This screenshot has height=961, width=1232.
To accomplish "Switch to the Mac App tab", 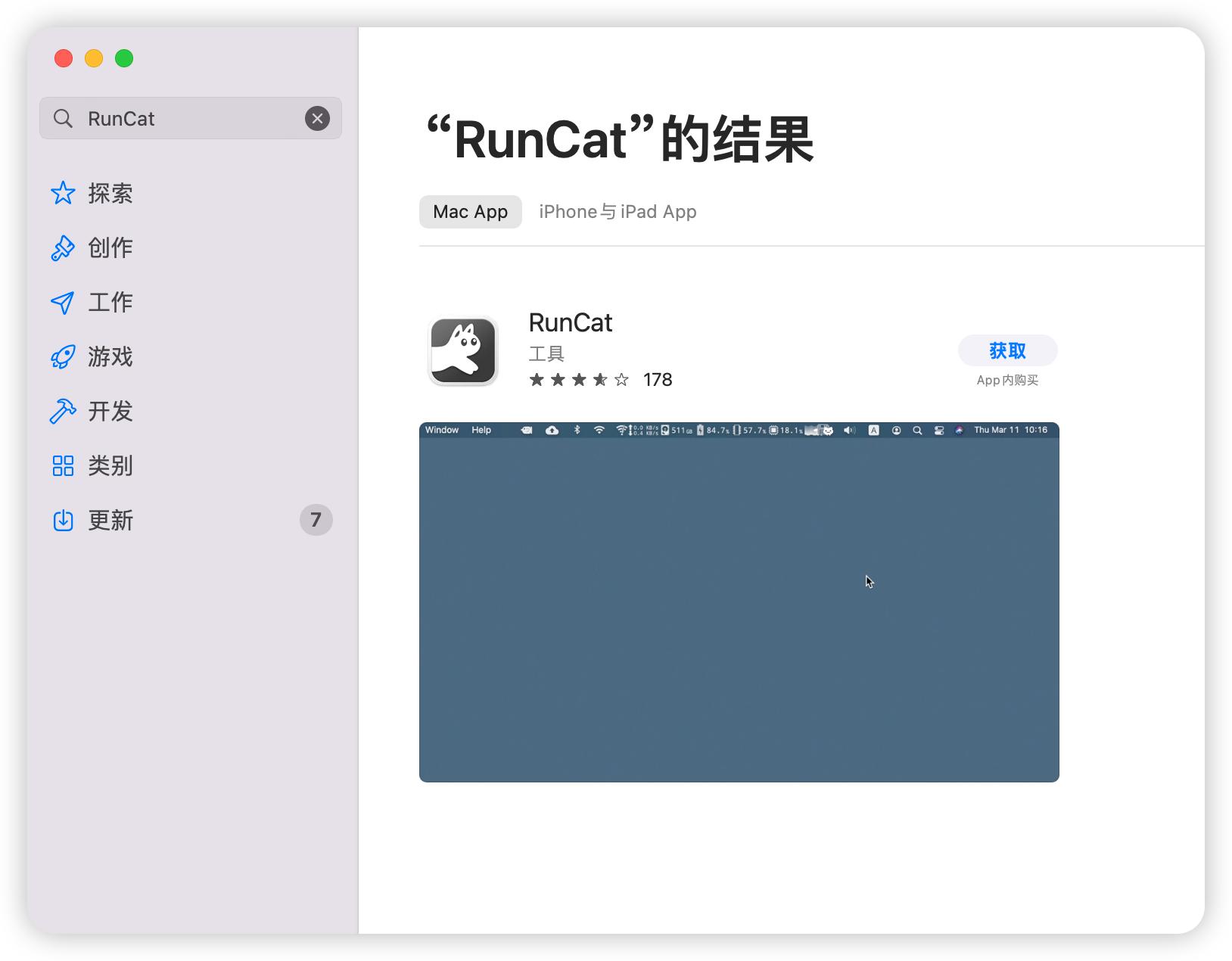I will [x=470, y=211].
